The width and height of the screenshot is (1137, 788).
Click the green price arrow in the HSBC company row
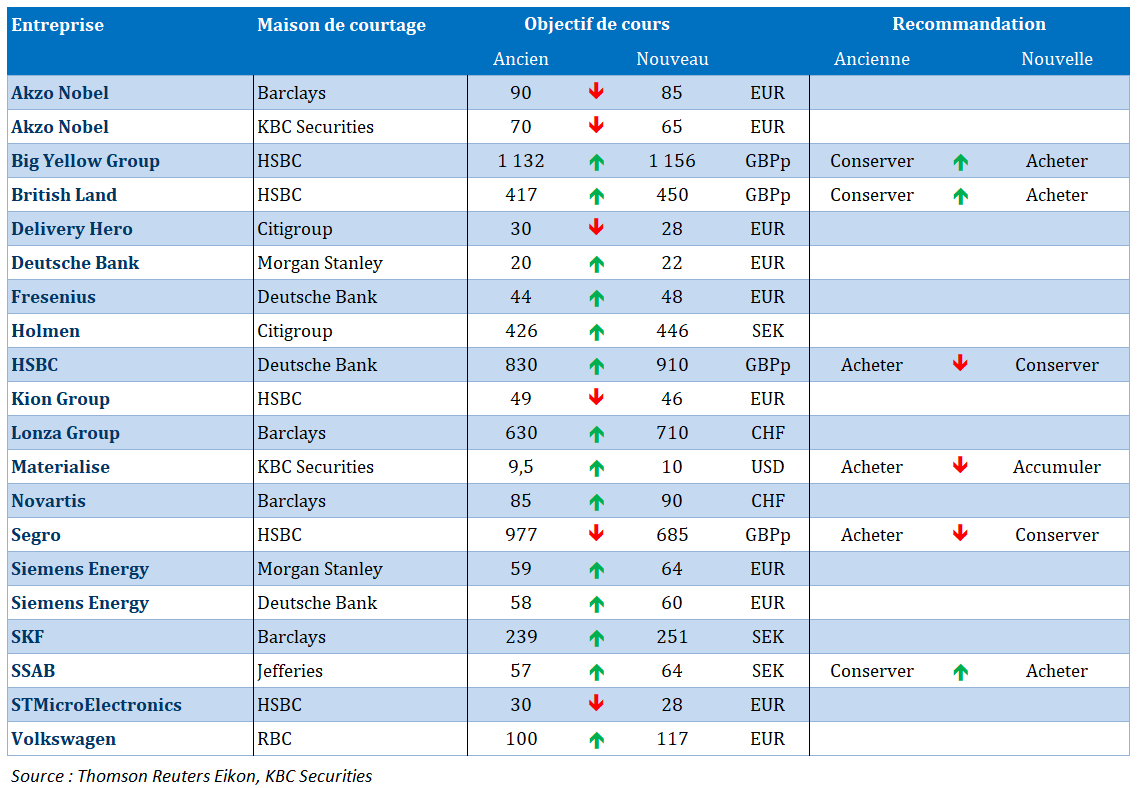[596, 366]
